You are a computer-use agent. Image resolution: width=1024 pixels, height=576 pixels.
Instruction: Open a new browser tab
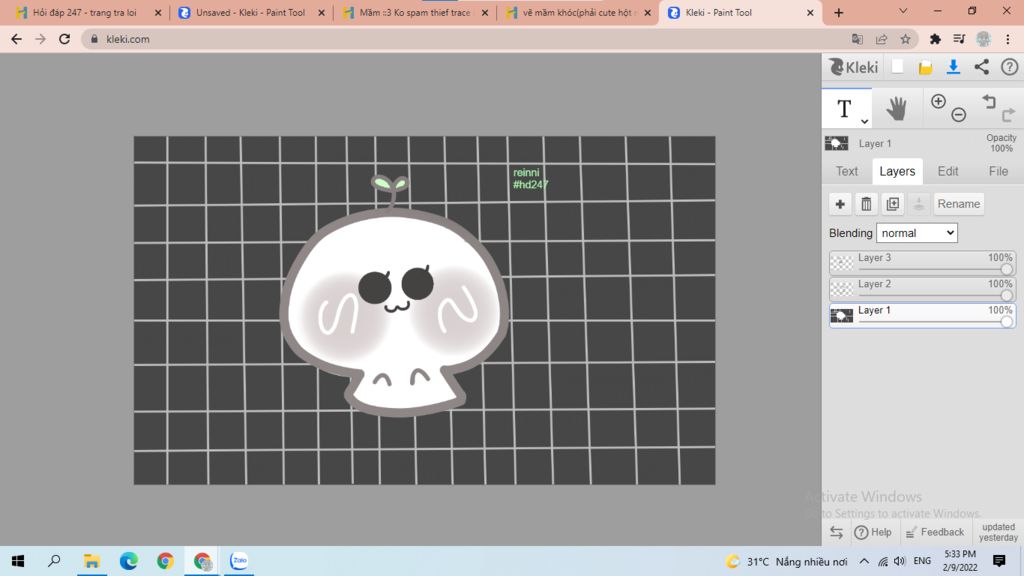839,12
